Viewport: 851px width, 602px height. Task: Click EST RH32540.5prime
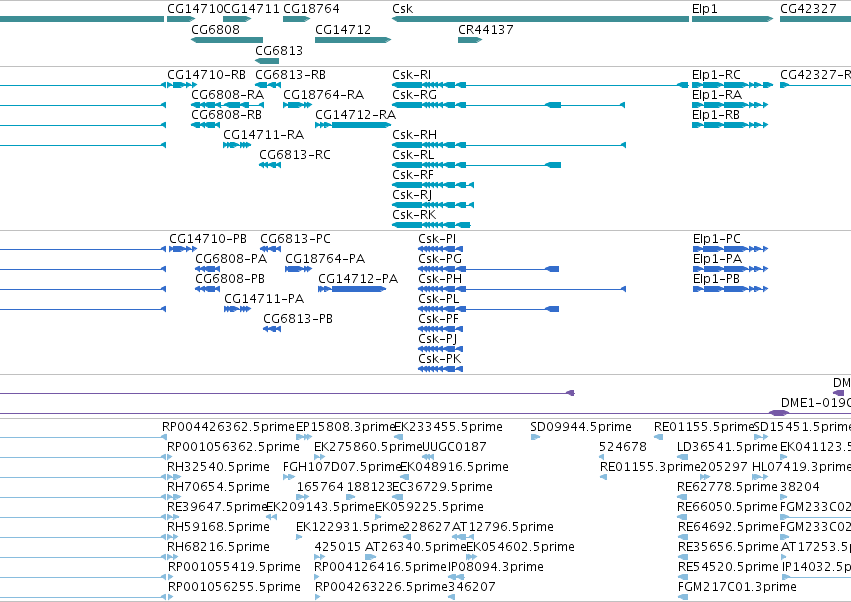[x=218, y=467]
